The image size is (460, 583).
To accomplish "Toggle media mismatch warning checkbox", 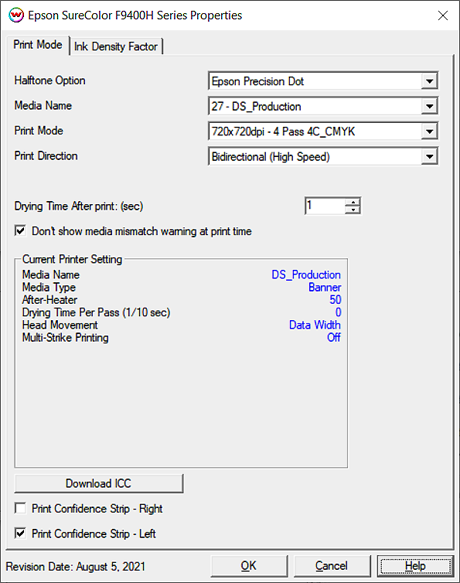I will tap(20, 231).
